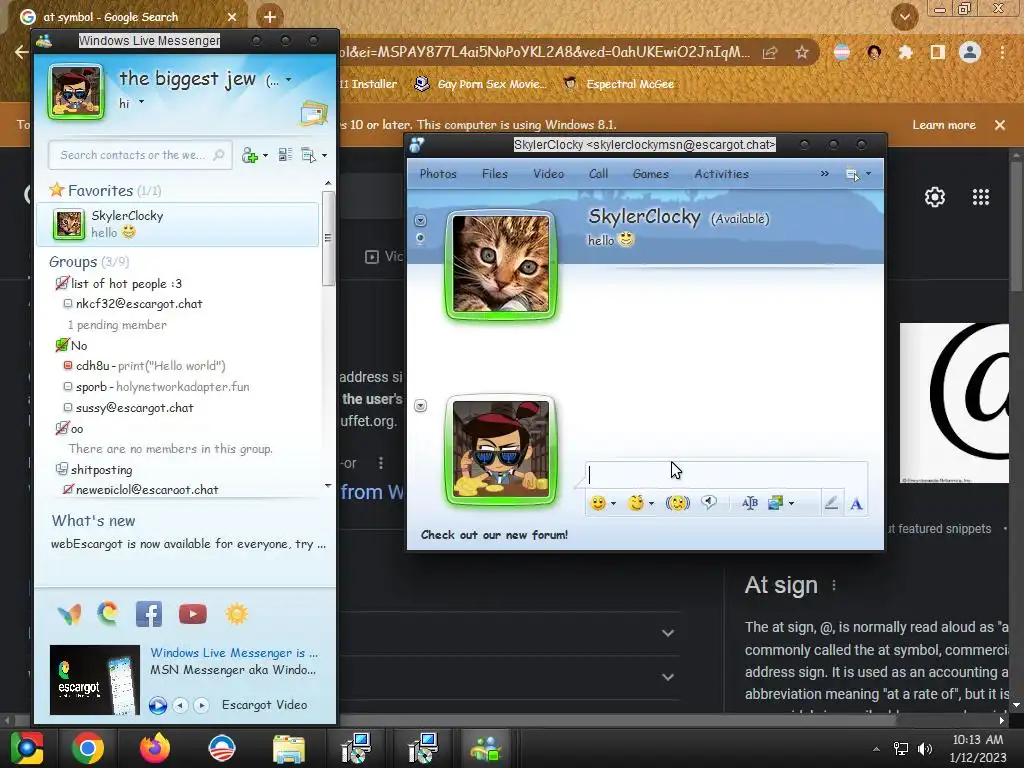
Task: Click contact nkcf32@escargot.chat
Action: click(138, 304)
